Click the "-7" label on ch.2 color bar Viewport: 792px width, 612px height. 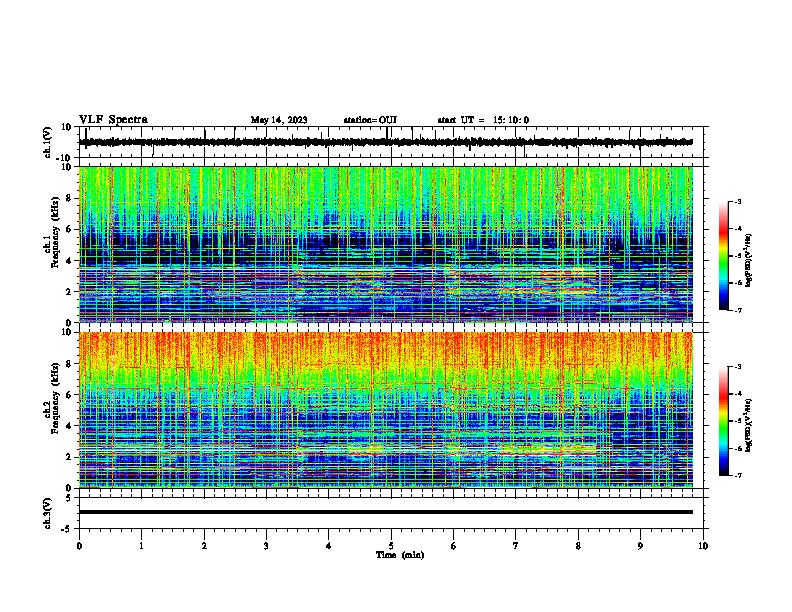737,476
